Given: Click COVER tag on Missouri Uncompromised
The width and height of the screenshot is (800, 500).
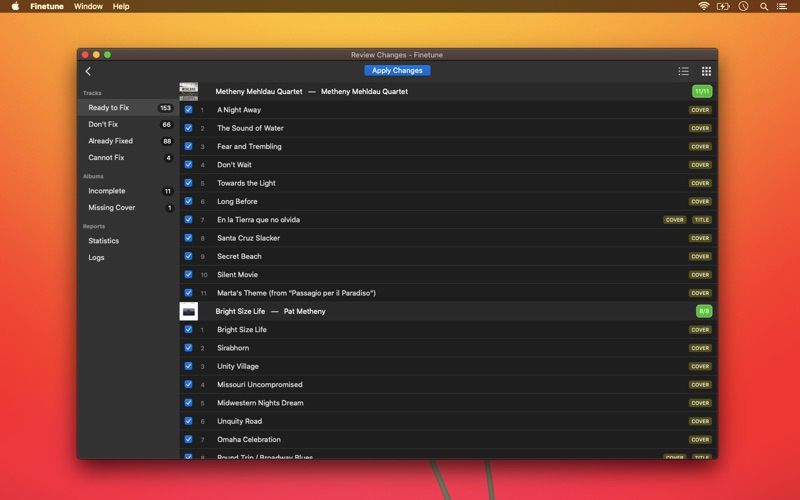Looking at the screenshot, I should [x=700, y=385].
